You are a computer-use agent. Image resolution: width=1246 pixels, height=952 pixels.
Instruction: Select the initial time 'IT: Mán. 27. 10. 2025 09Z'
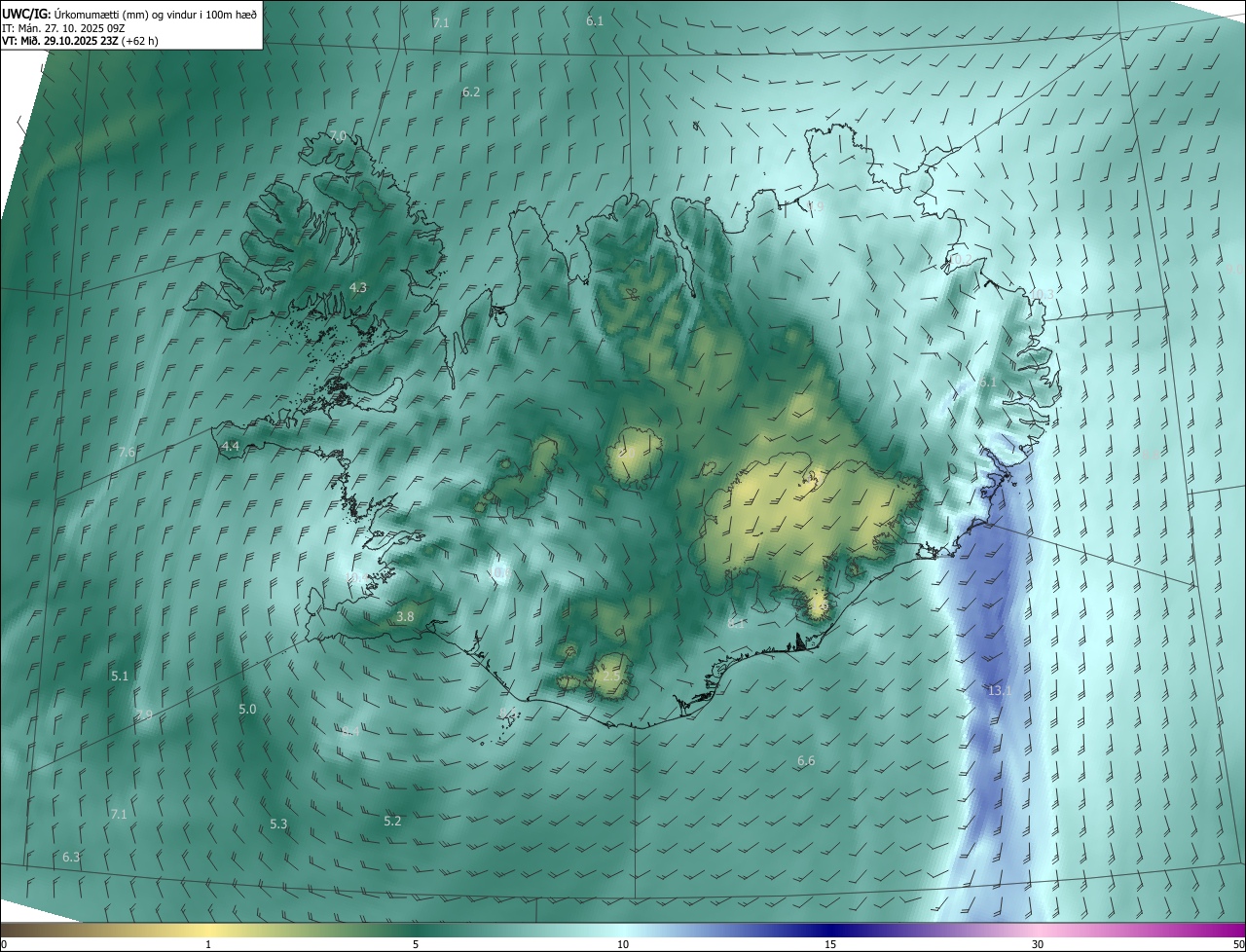pos(62,28)
